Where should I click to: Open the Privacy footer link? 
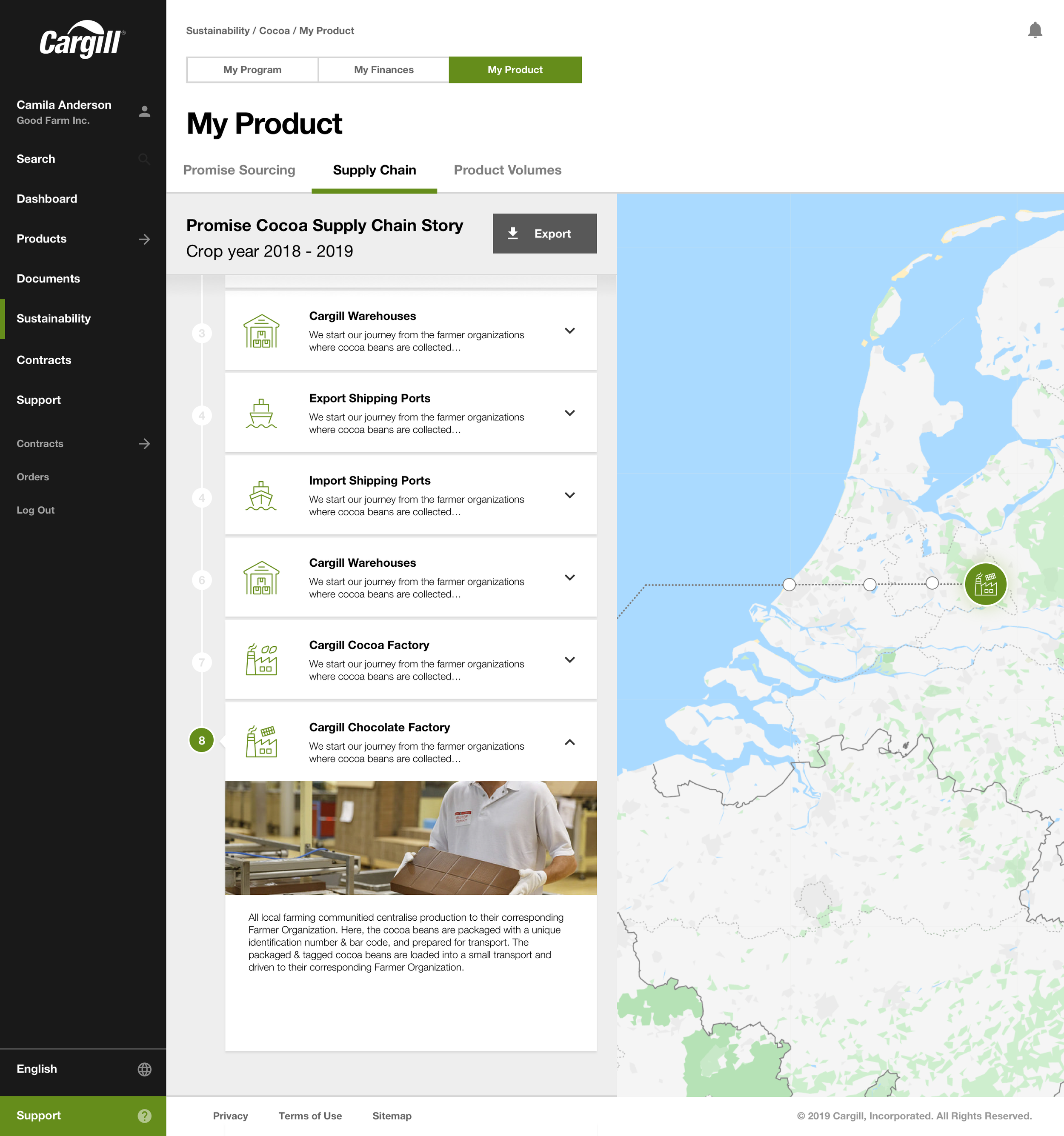pos(230,1116)
